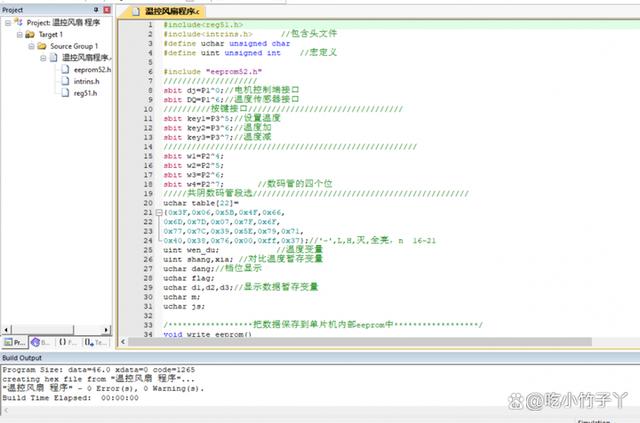Open intrins.h from the project tree
Image resolution: width=640 pixels, height=423 pixels.
(x=87, y=81)
